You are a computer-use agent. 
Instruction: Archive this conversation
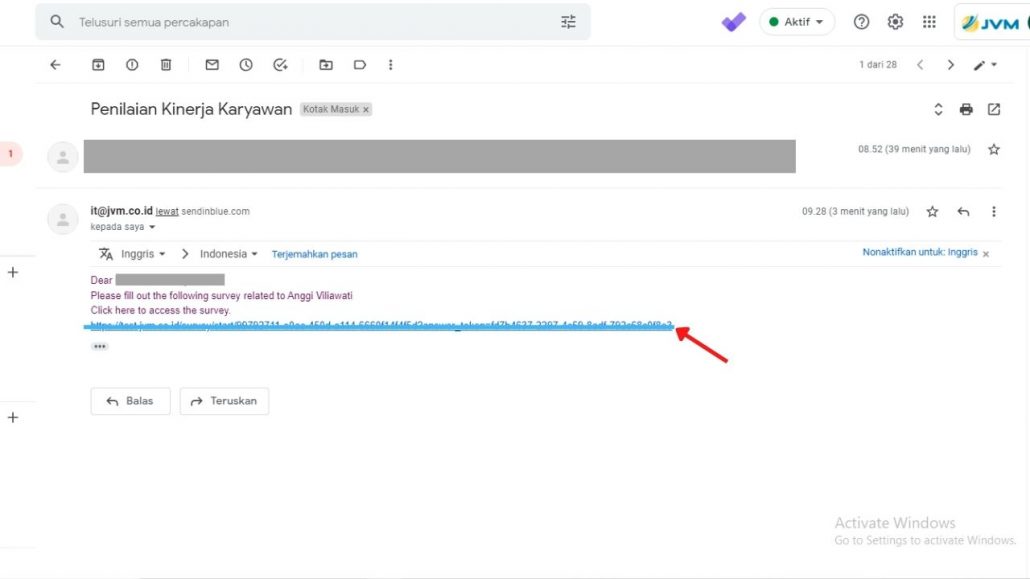coord(98,64)
